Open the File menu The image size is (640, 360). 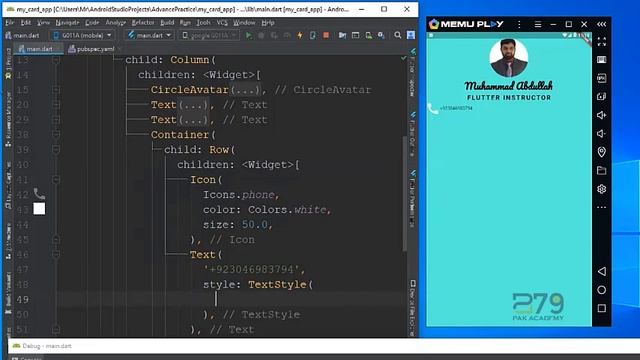(x=10, y=23)
